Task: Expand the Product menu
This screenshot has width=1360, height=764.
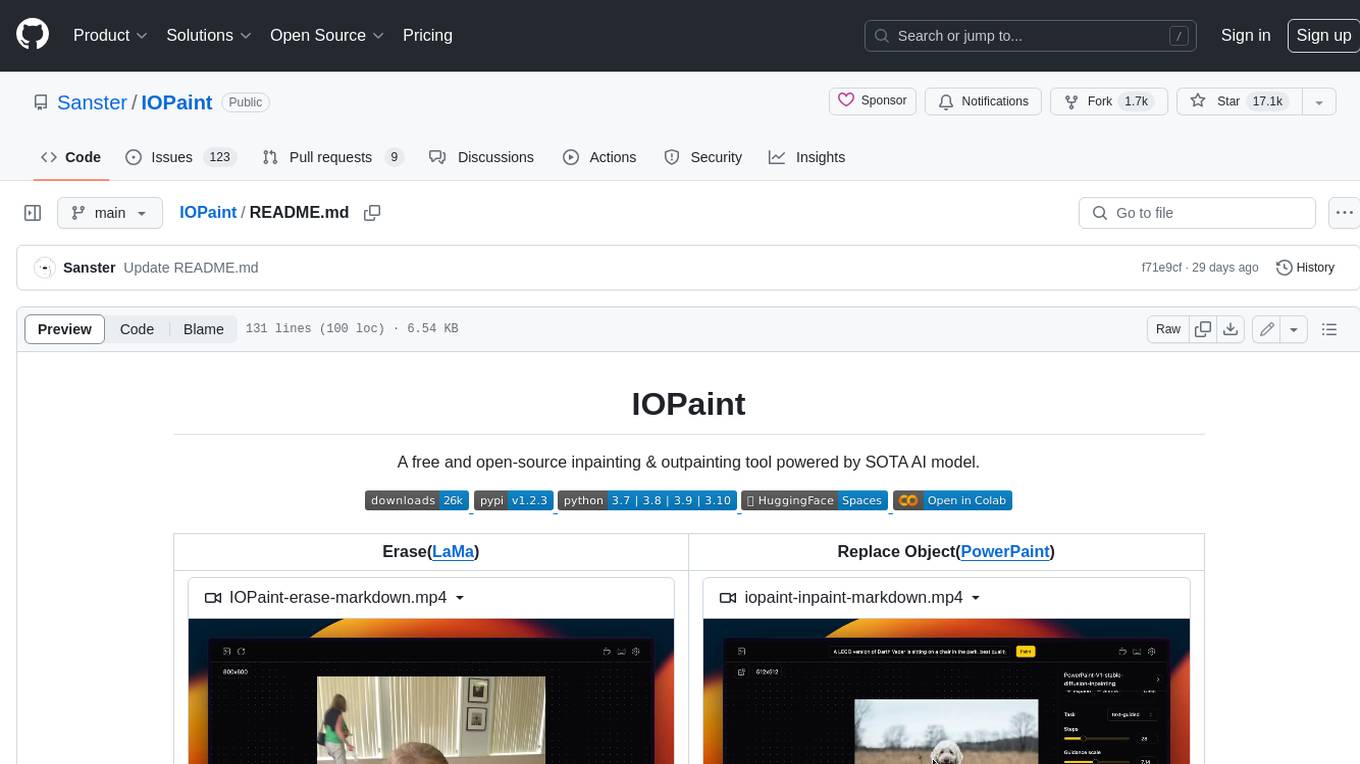Action: tap(110, 35)
